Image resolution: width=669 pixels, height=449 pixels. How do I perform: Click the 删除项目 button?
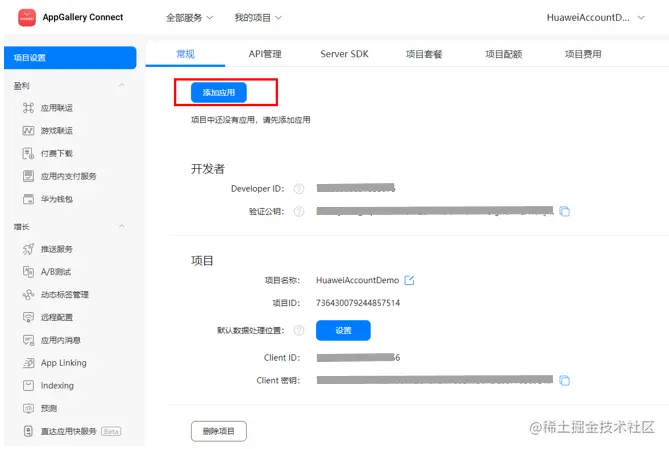point(219,431)
